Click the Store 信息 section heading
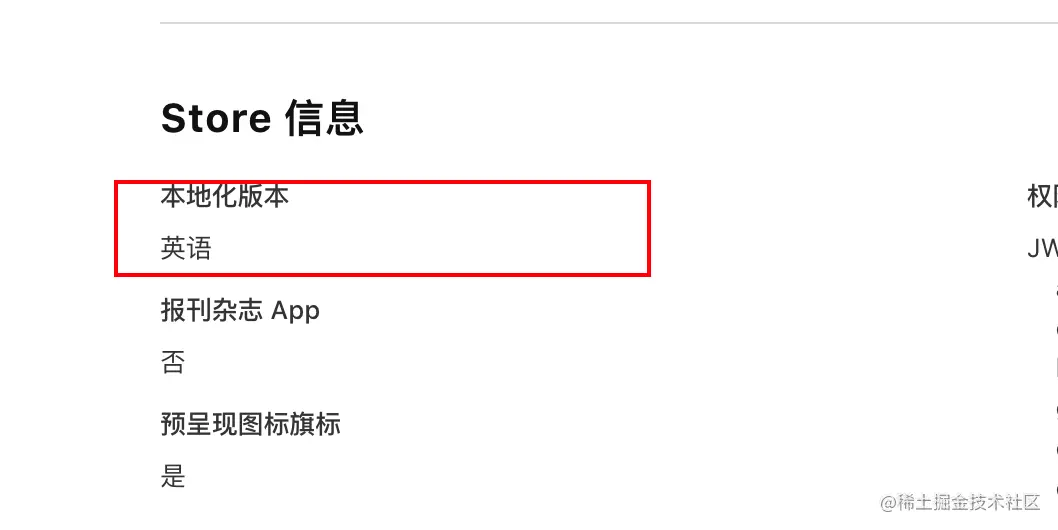 click(x=262, y=118)
